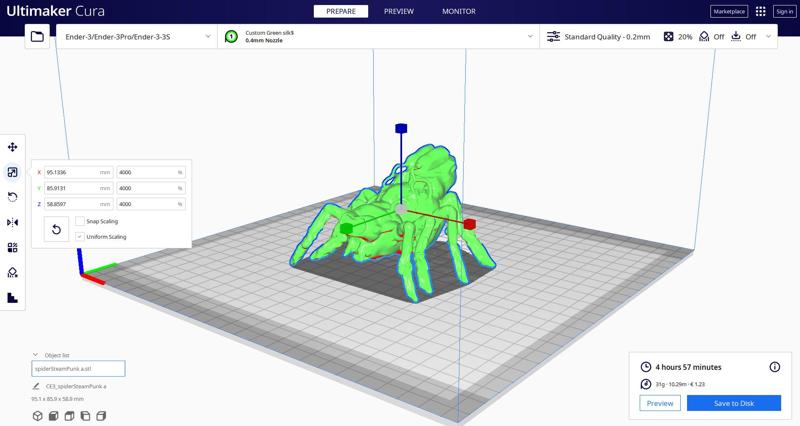800x426 pixels.
Task: Click the X scale percent field
Action: (x=151, y=172)
